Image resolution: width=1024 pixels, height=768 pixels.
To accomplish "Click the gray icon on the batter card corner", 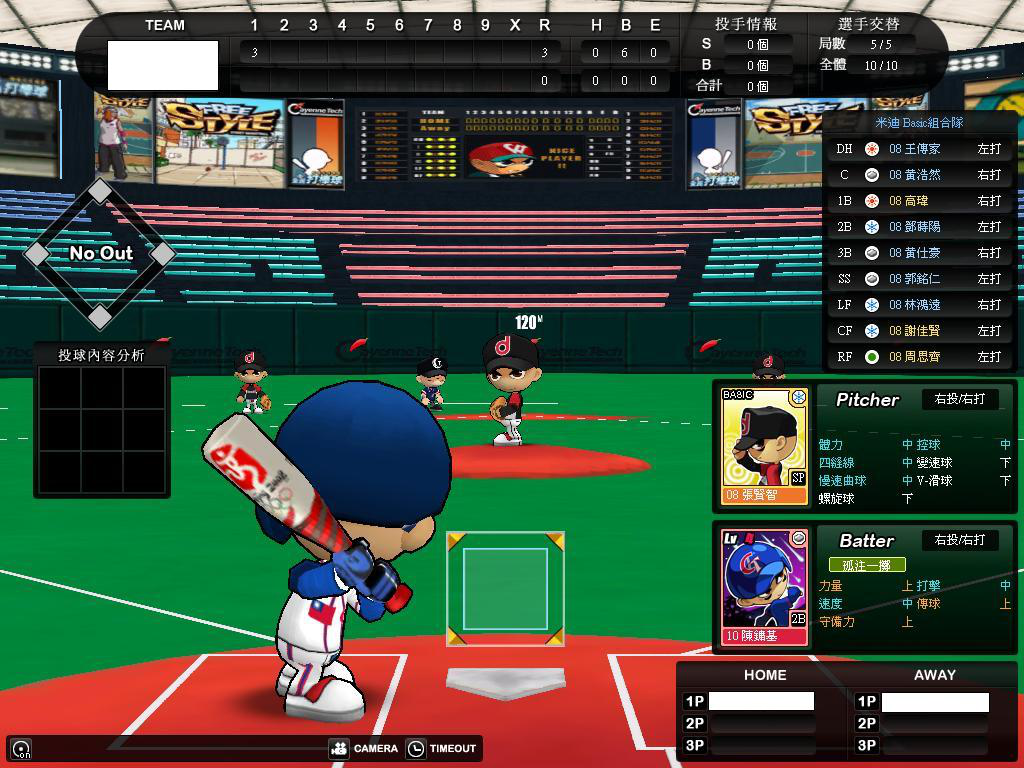I will (798, 539).
